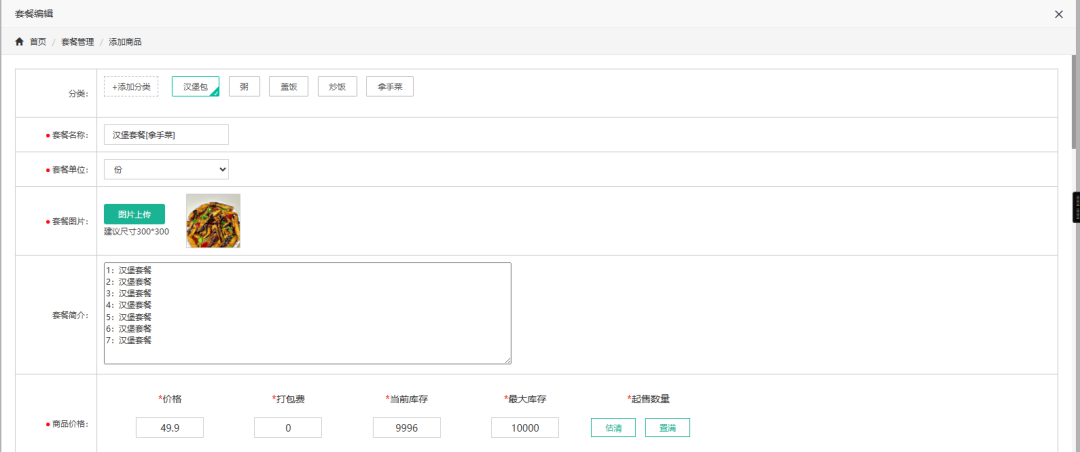The width and height of the screenshot is (1080, 452).
Task: Focus the 套餐简介 description textarea
Action: [307, 313]
